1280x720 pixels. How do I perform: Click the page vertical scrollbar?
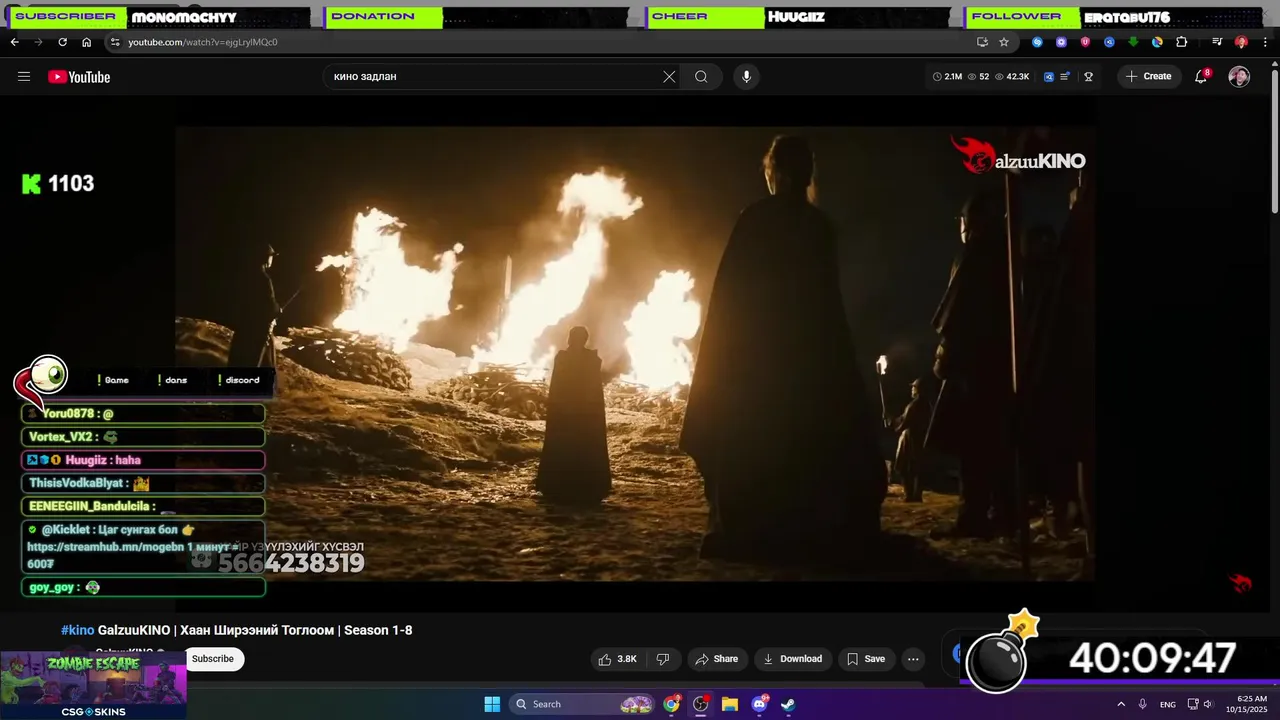tap(1274, 140)
